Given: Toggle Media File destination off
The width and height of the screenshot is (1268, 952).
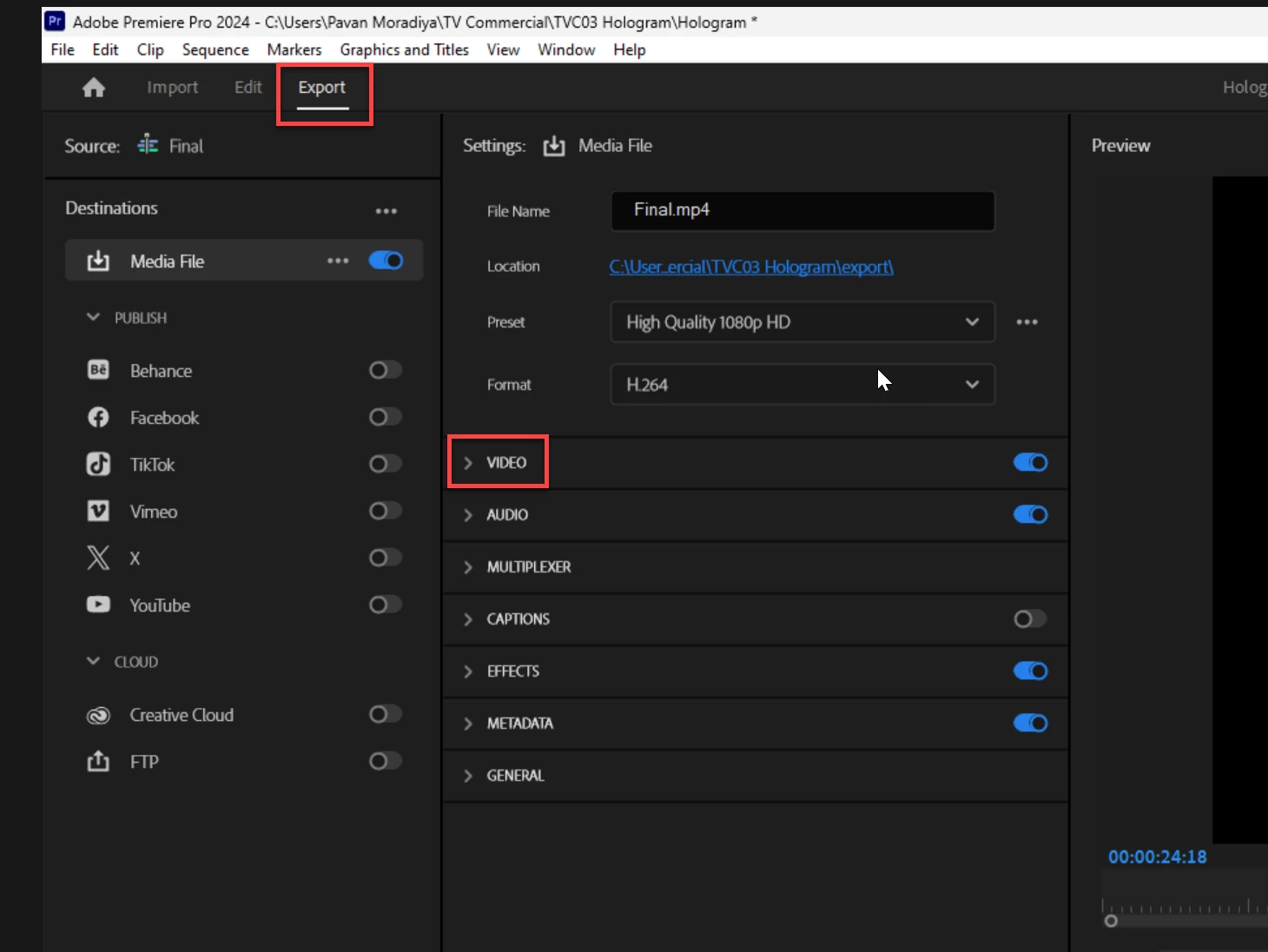Looking at the screenshot, I should [x=386, y=260].
